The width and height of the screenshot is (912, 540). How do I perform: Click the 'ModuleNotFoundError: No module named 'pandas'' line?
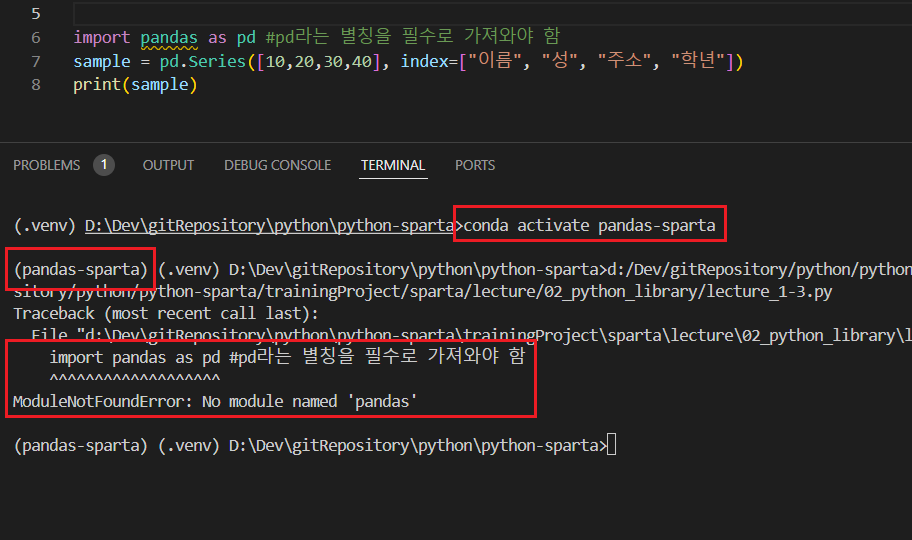tap(215, 402)
